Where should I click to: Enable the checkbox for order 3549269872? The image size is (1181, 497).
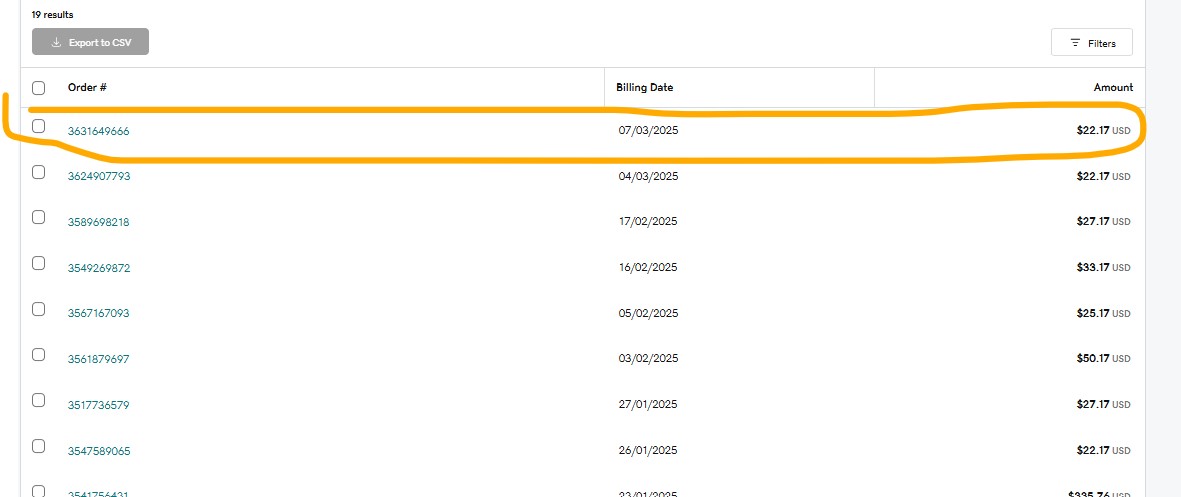click(39, 263)
